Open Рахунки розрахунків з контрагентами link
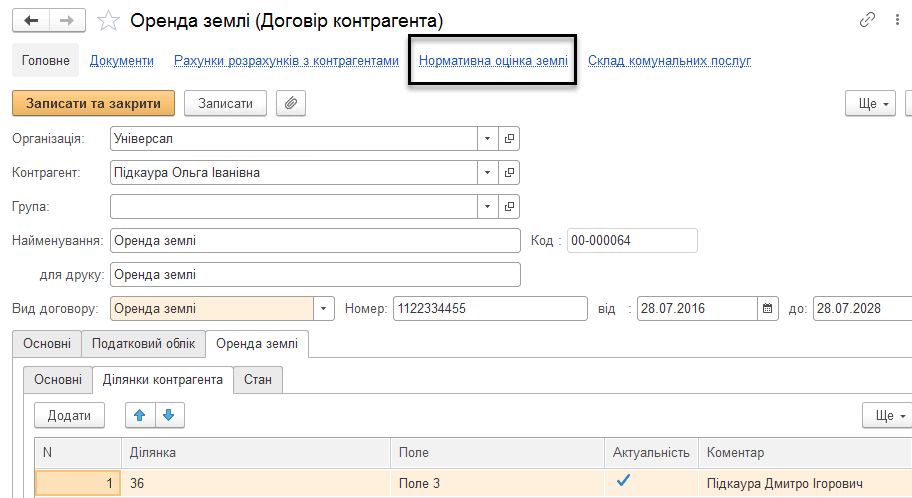 286,61
